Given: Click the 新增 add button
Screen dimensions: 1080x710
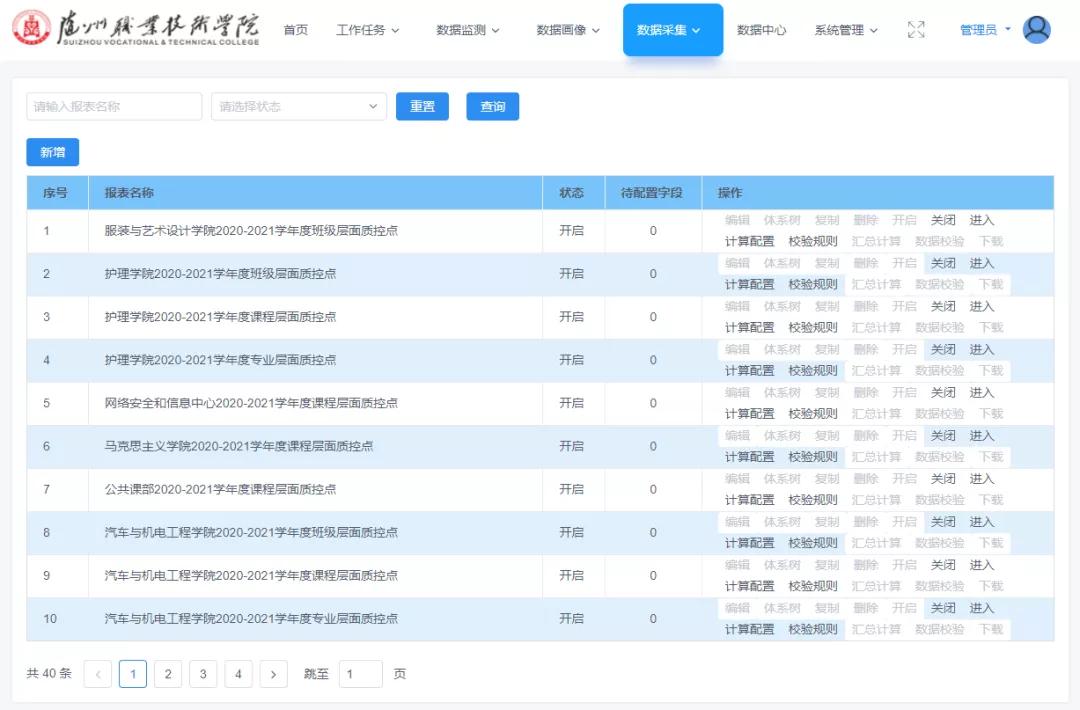Looking at the screenshot, I should (x=52, y=152).
